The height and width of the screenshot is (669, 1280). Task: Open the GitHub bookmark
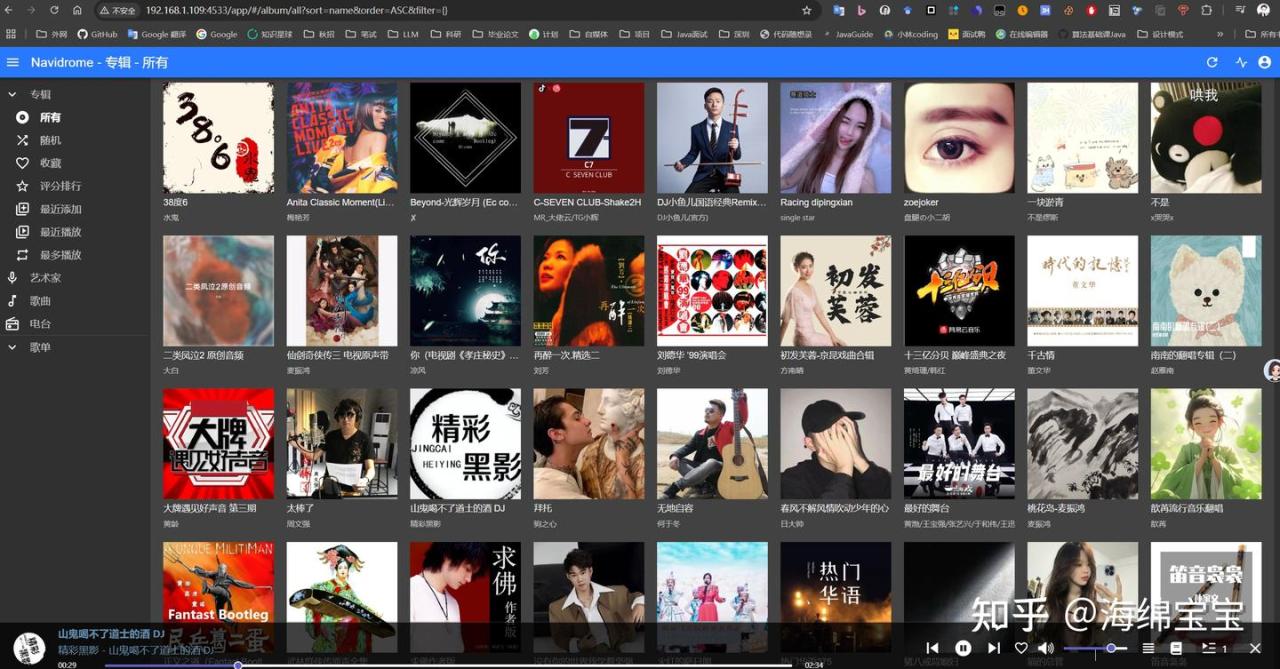(97, 34)
